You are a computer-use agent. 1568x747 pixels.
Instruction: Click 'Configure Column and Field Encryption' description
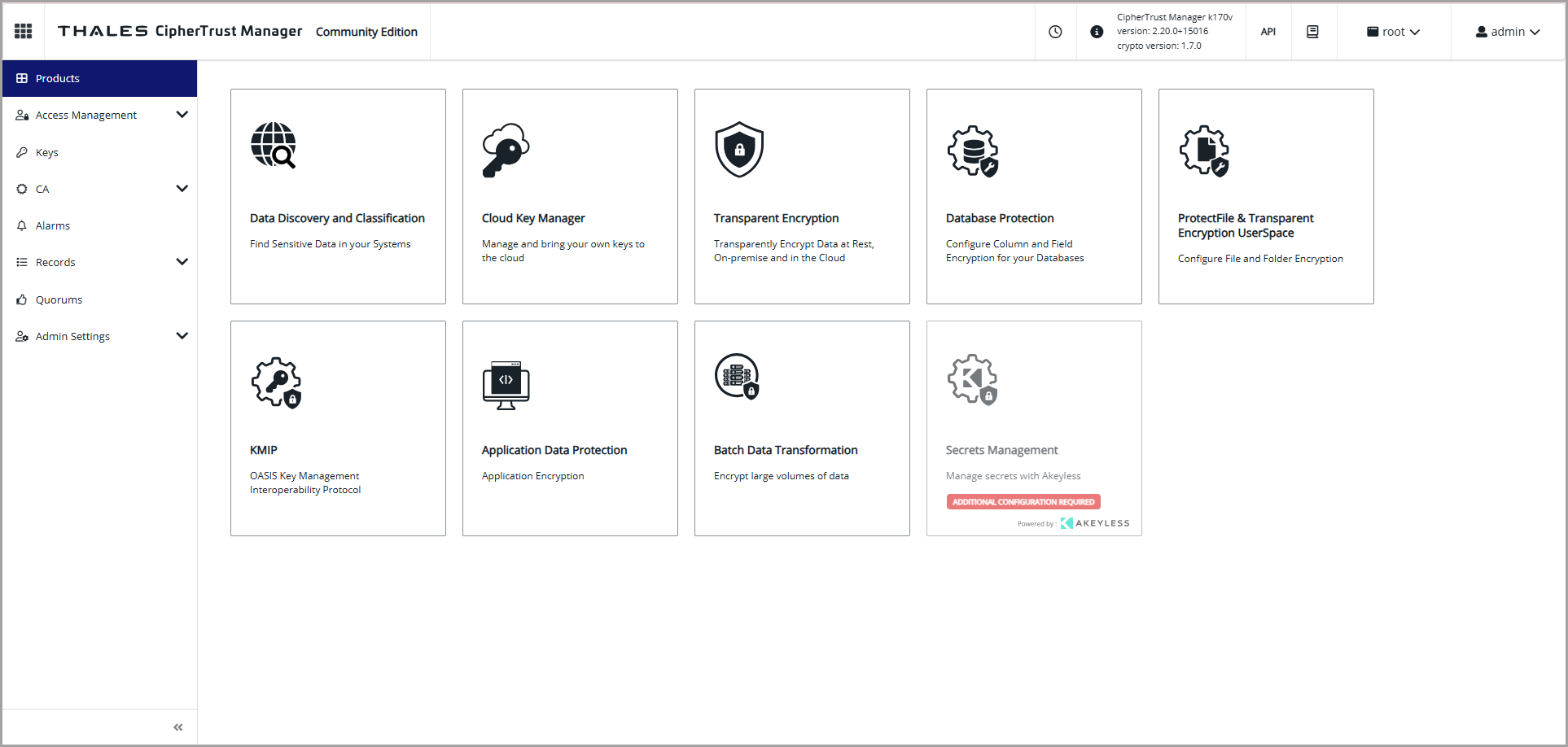point(1014,251)
